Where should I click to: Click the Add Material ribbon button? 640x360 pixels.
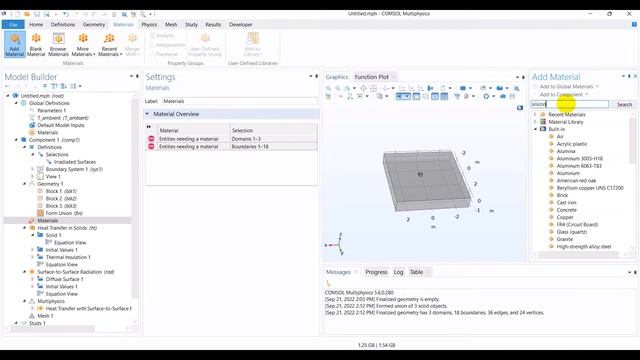tap(15, 44)
